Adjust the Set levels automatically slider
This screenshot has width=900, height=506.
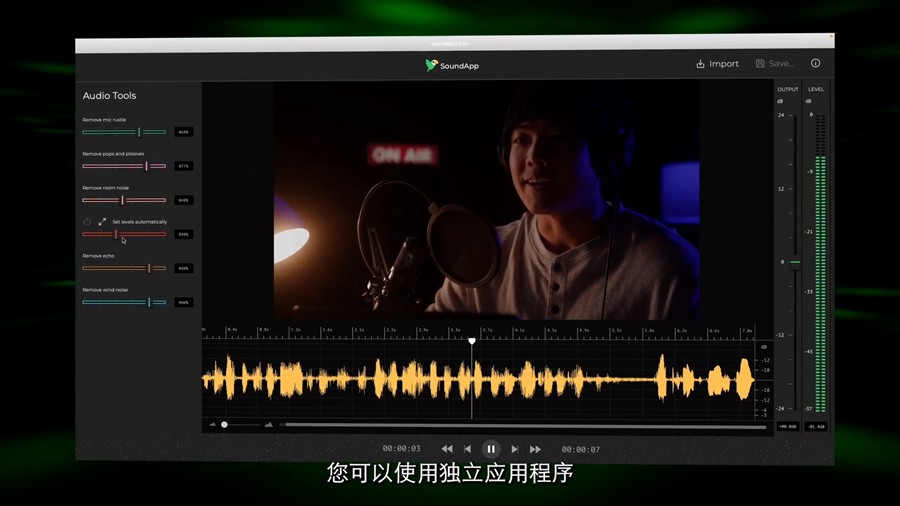tap(124, 234)
